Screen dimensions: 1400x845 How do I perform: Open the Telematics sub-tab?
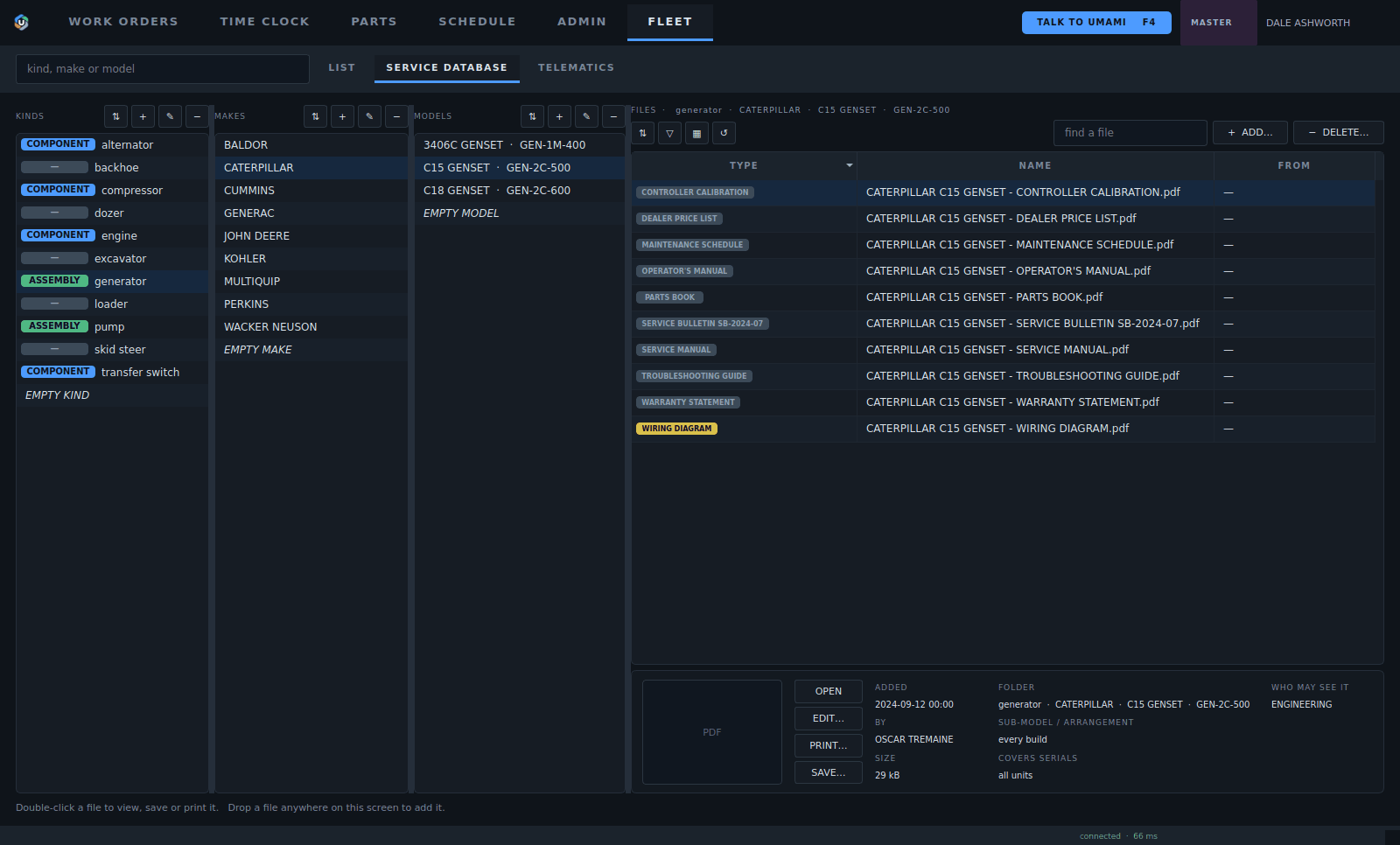(x=576, y=67)
